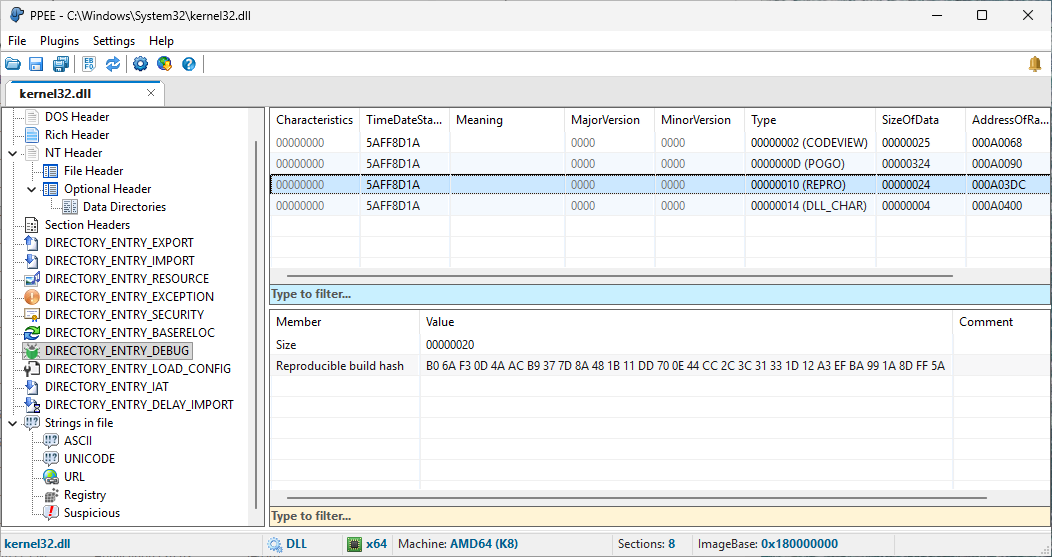The width and height of the screenshot is (1052, 557).
Task: Click the Save floppy toolbar icon
Action: tap(36, 64)
